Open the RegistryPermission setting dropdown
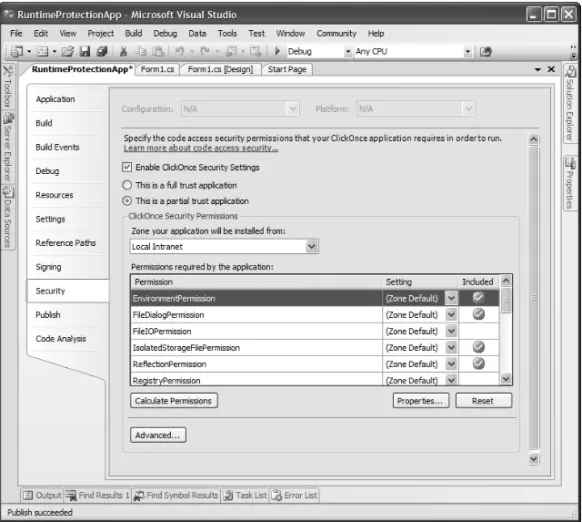Image resolution: width=582 pixels, height=522 pixels. tap(451, 380)
